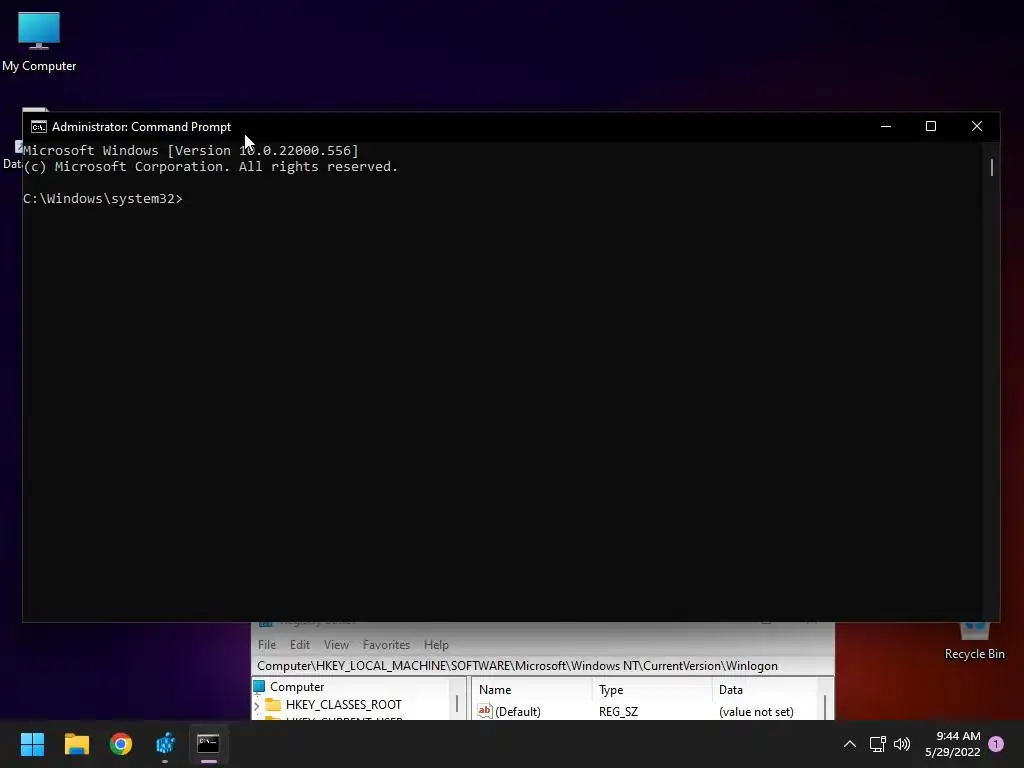The image size is (1024, 768).
Task: Close the Command Prompt window
Action: coord(976,127)
